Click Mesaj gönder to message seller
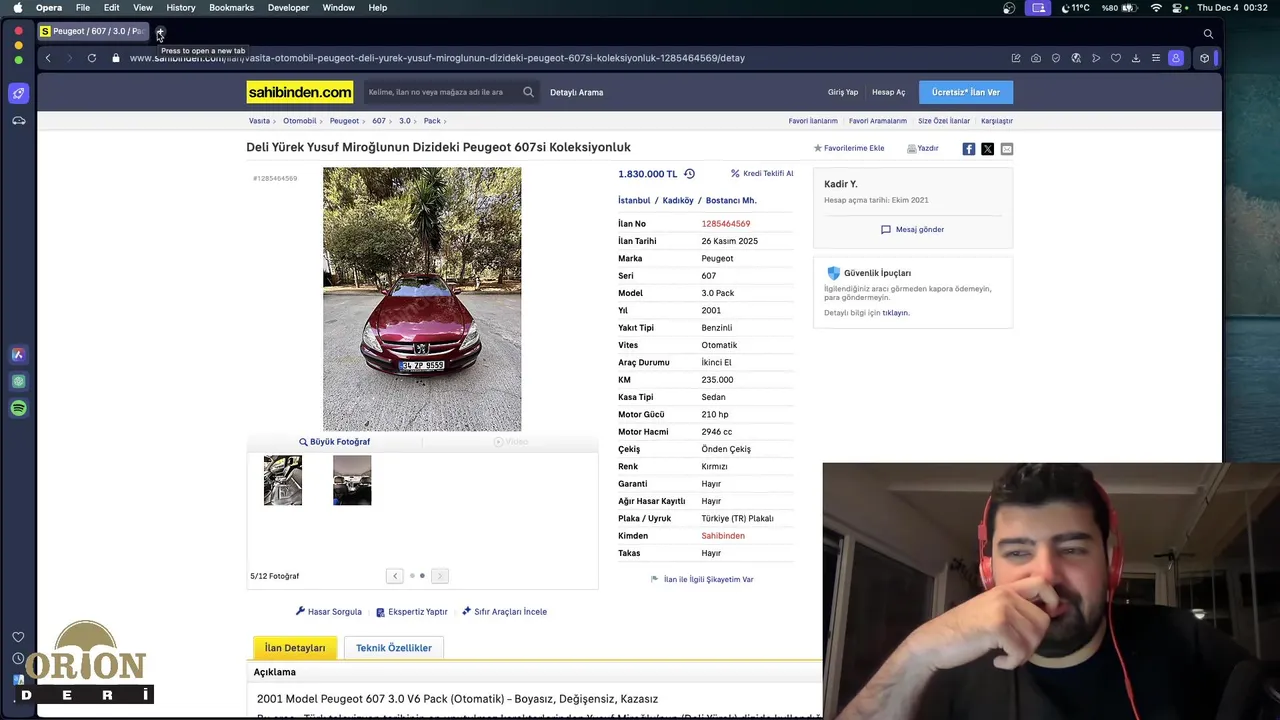The width and height of the screenshot is (1280, 720). [x=912, y=229]
